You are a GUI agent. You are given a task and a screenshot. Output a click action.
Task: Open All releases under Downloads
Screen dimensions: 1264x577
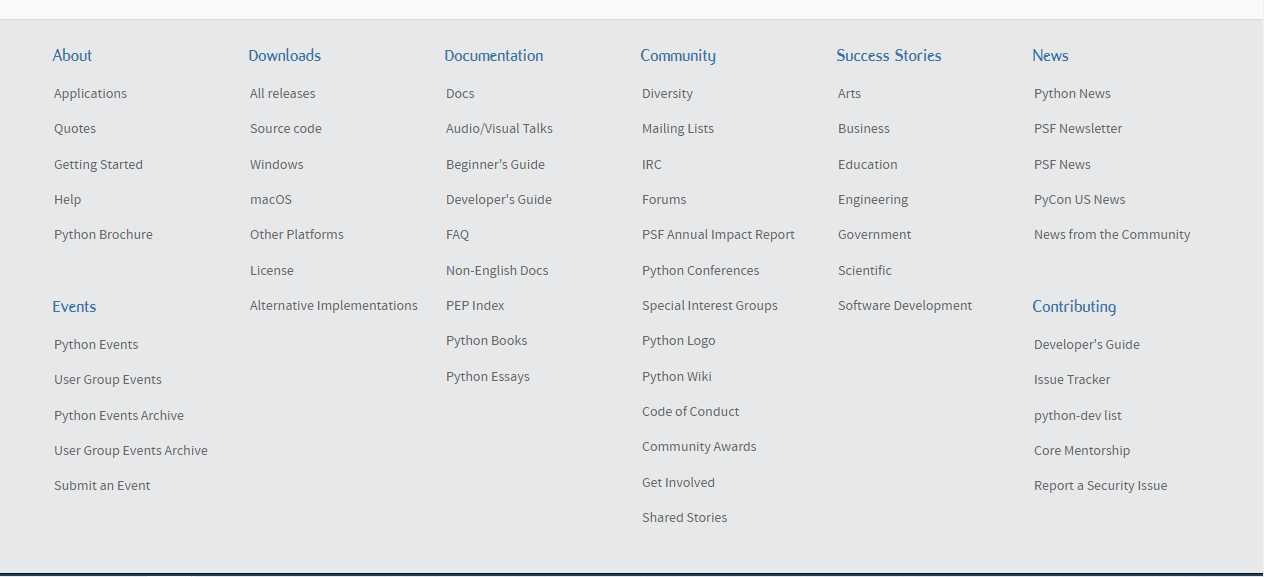282,94
